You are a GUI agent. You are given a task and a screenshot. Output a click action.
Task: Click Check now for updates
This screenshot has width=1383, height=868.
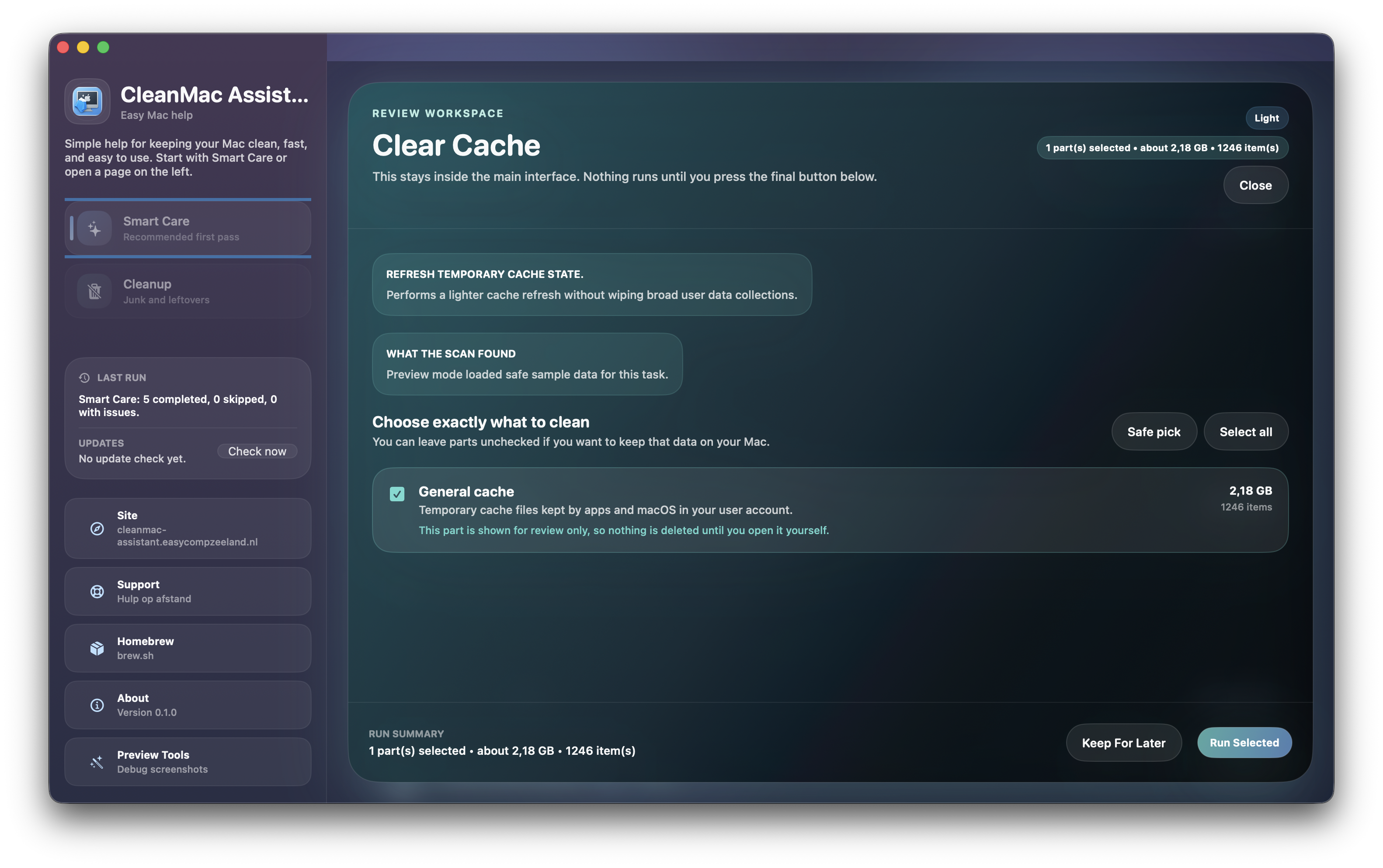257,451
